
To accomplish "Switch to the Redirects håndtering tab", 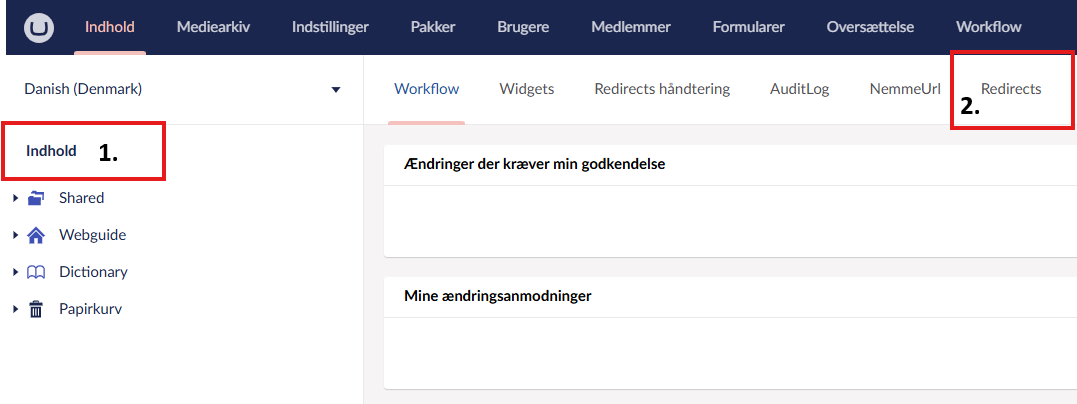I will click(662, 89).
